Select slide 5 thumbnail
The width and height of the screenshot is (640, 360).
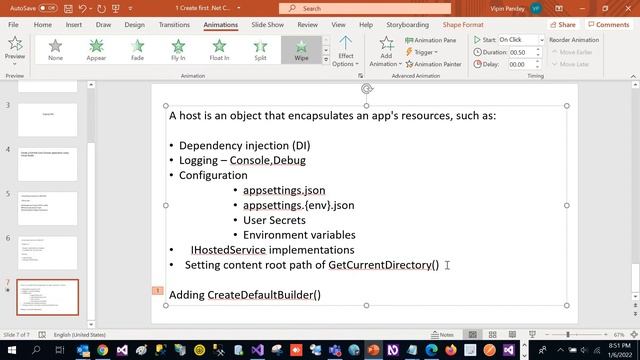coord(47,209)
